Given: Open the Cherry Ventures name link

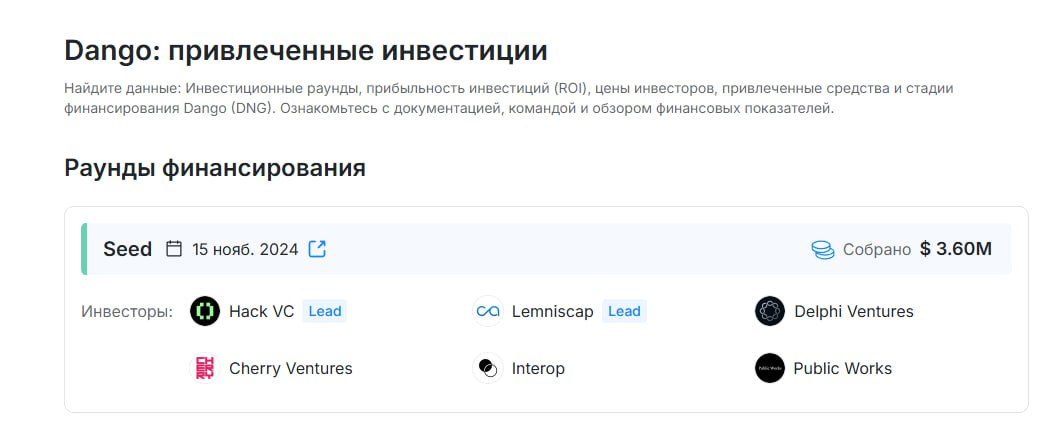Looking at the screenshot, I should point(291,369).
